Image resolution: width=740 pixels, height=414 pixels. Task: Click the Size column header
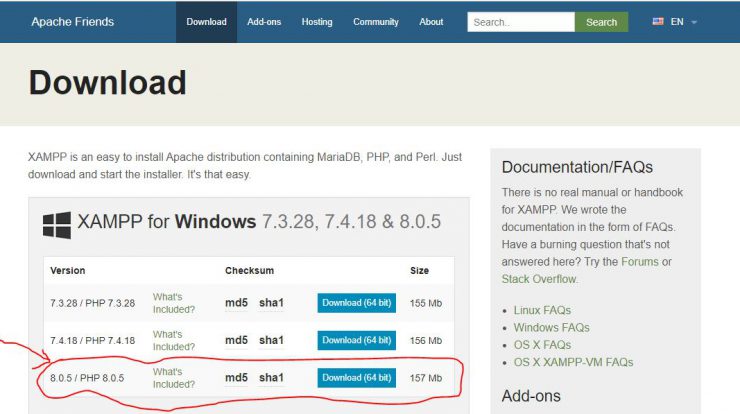click(x=419, y=270)
